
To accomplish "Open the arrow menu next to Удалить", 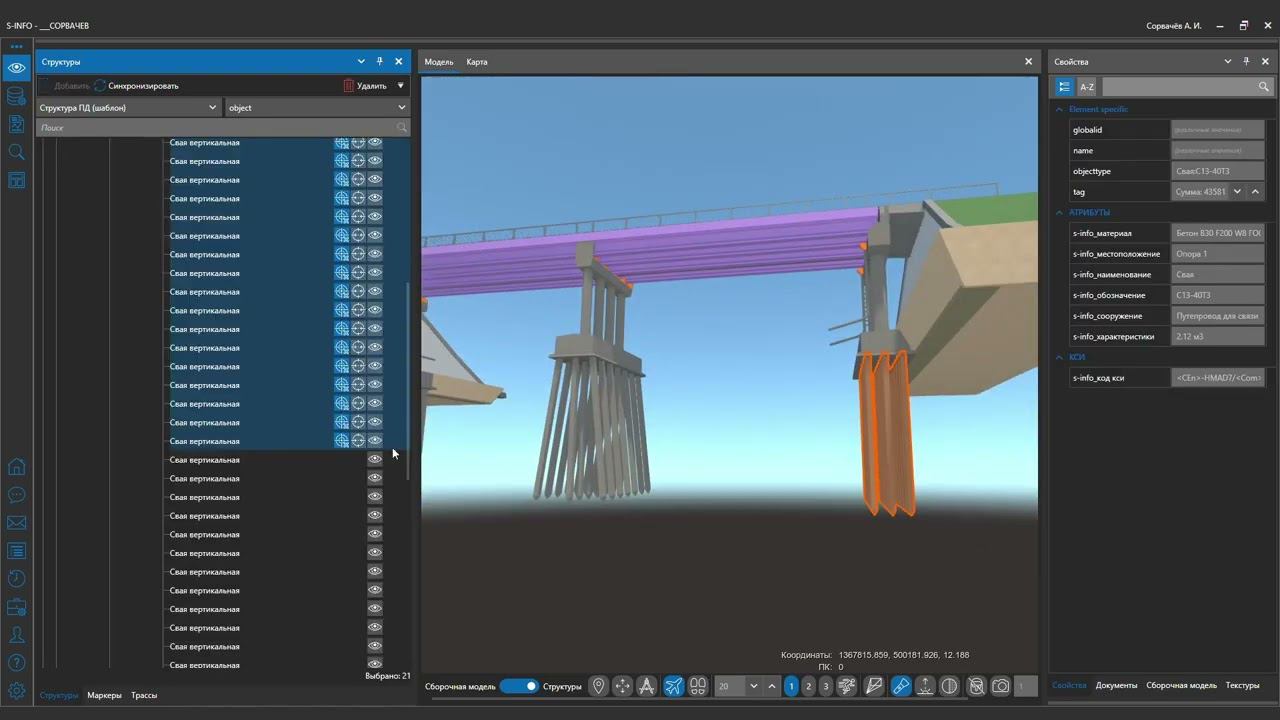I will point(401,86).
